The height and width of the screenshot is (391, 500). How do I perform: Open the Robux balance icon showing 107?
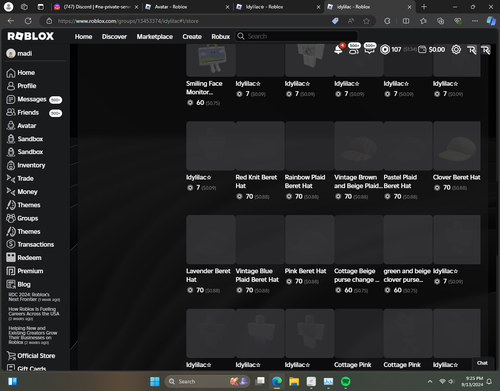click(385, 50)
